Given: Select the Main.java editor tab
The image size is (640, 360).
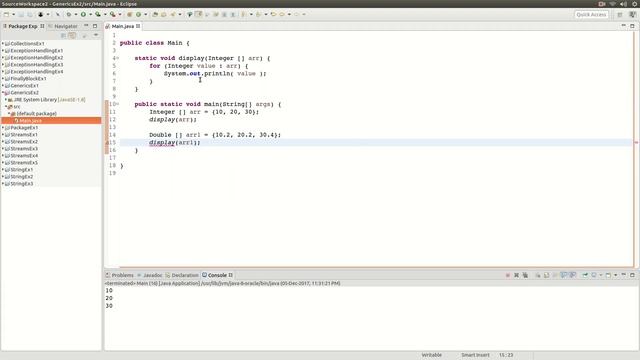Looking at the screenshot, I should [122, 26].
